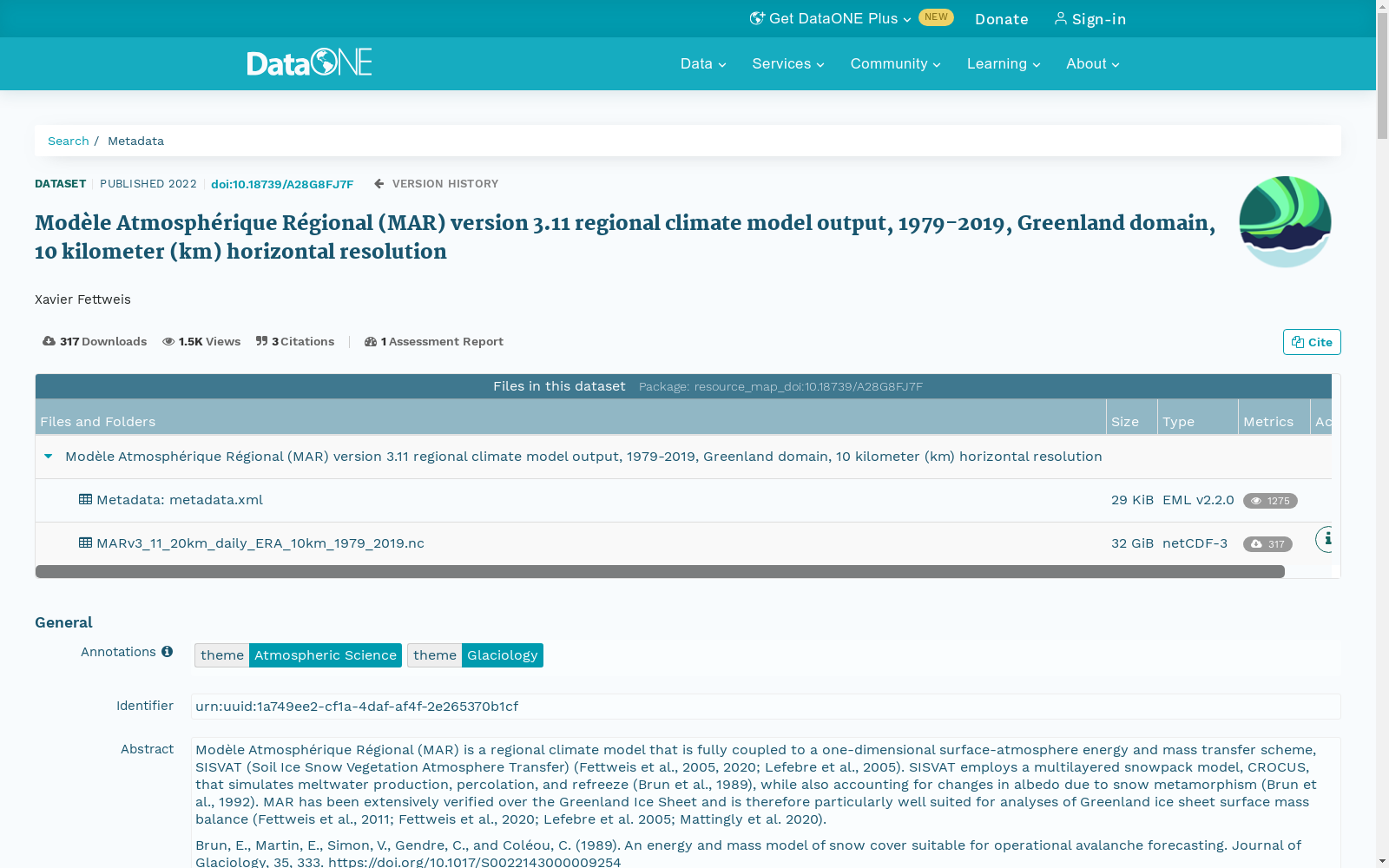Open the 3 Citations metric
Image resolution: width=1389 pixels, height=868 pixels.
click(x=295, y=341)
